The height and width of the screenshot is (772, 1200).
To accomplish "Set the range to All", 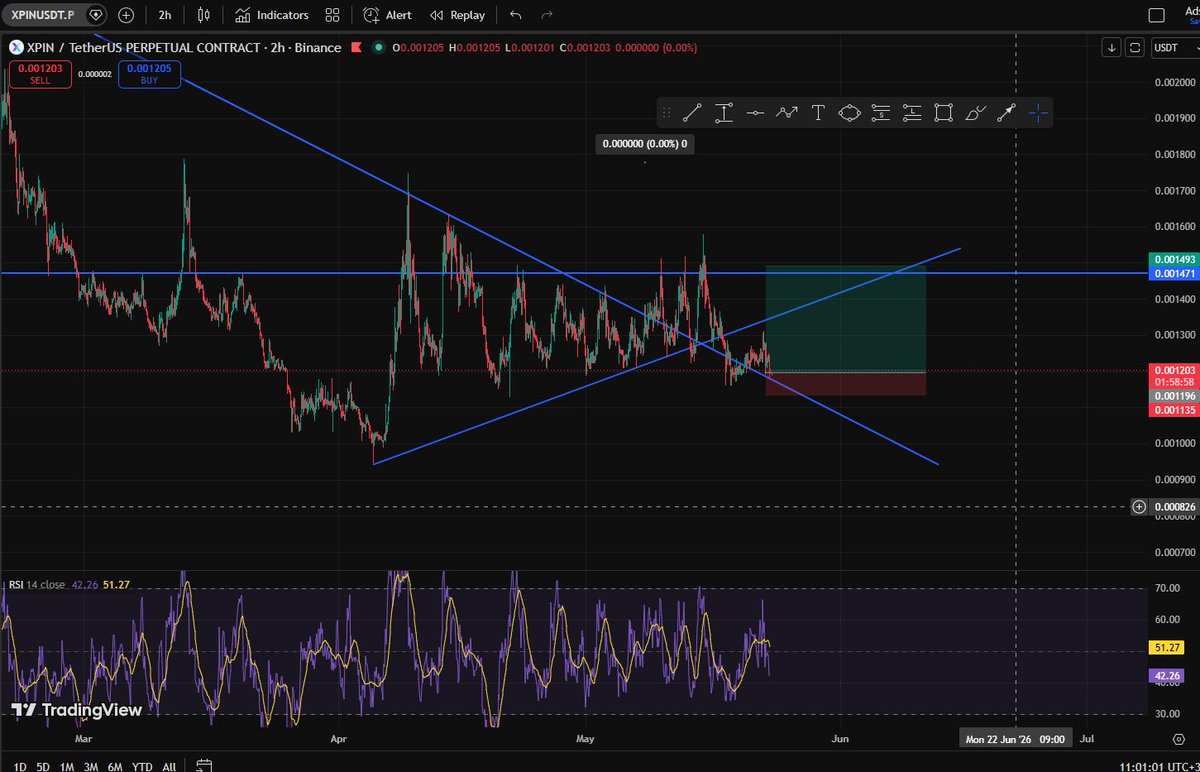I will coord(169,766).
